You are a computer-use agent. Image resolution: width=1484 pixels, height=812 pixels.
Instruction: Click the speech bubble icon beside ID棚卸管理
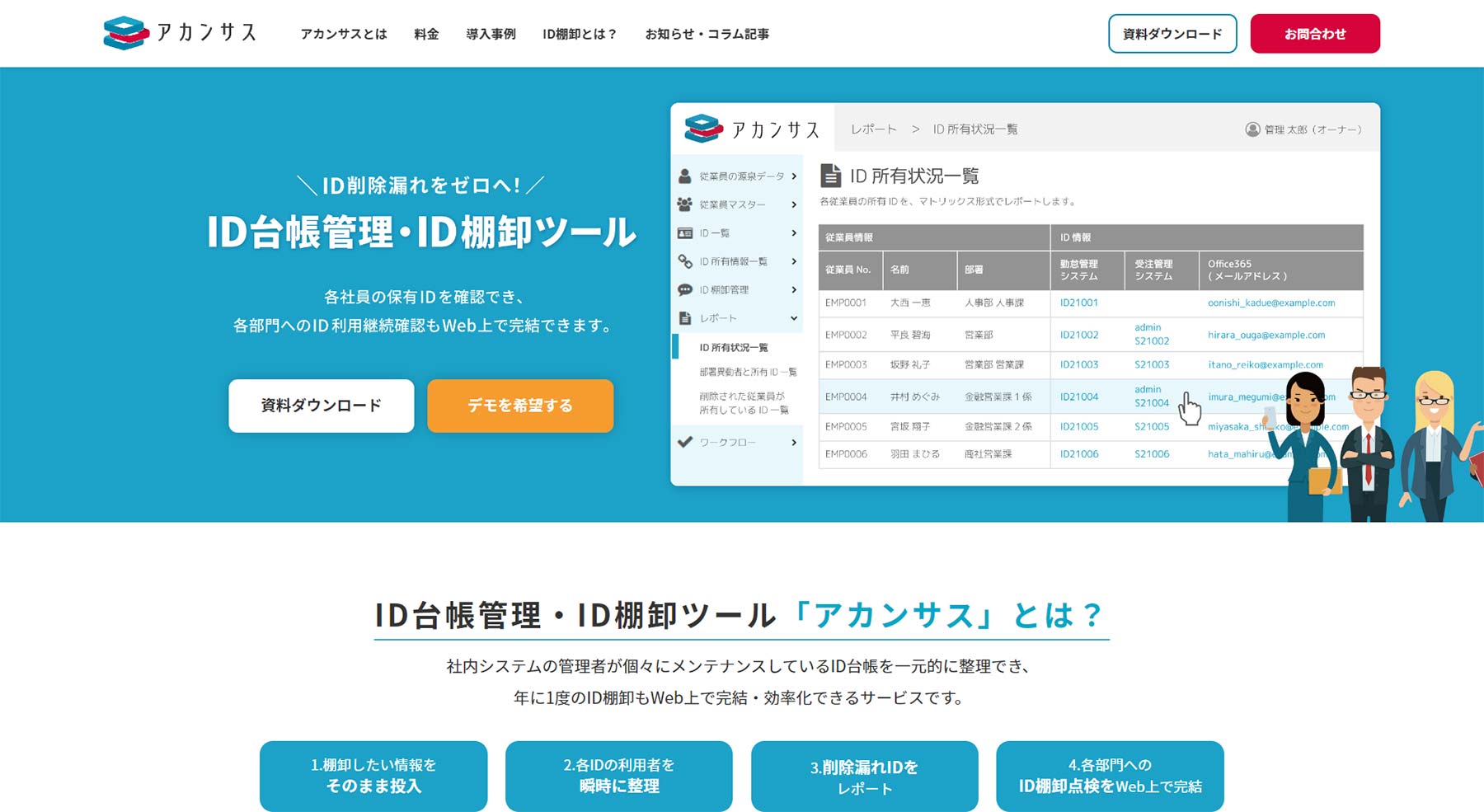coord(684,290)
